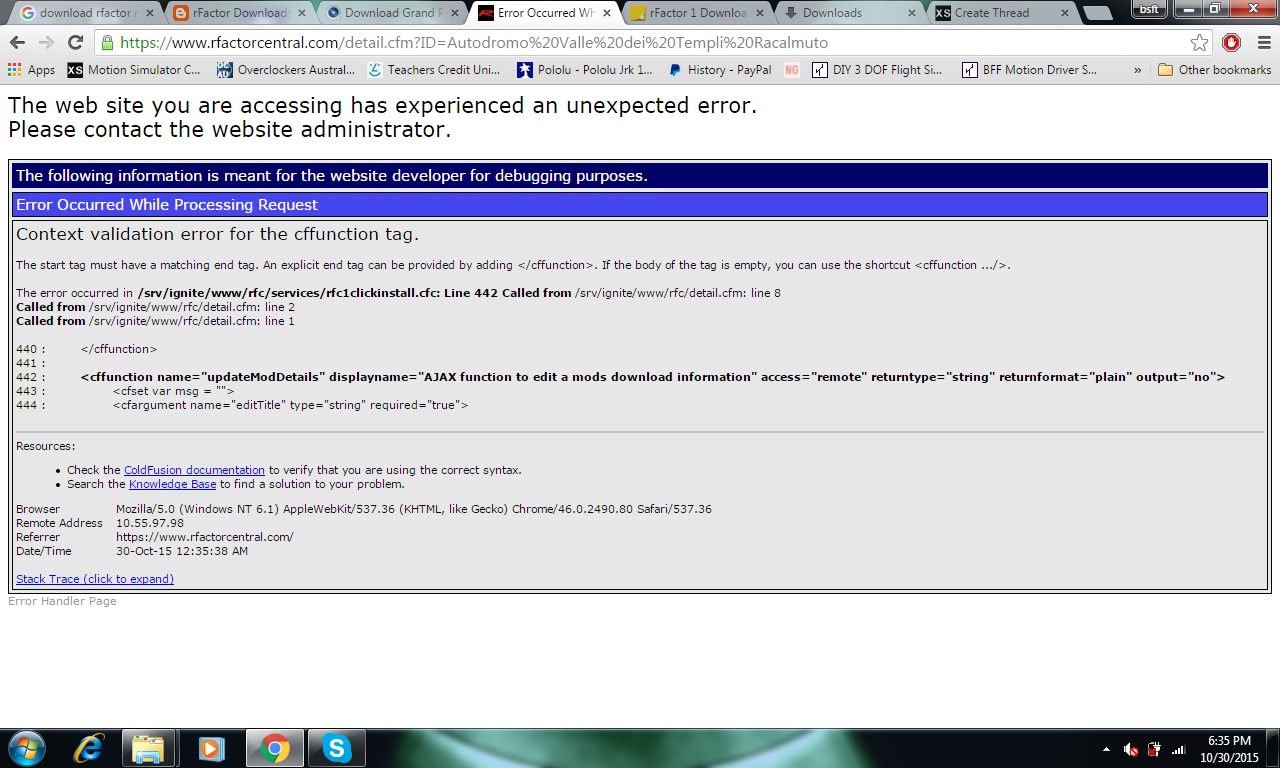Open Windows Explorer from taskbar
1280x768 pixels.
[x=148, y=748]
